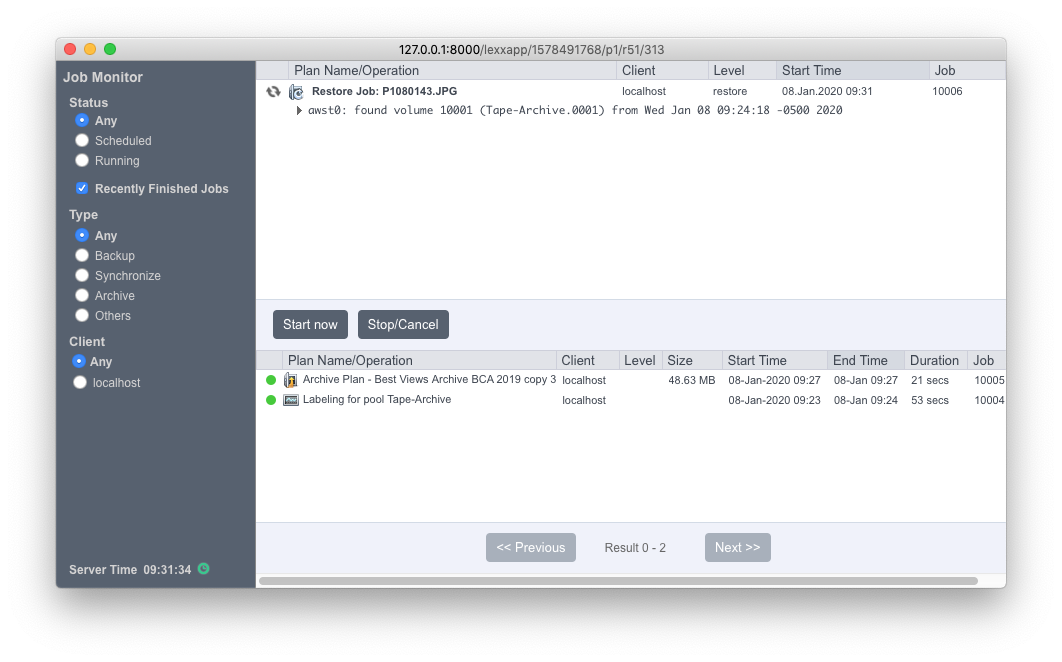Filter jobs by the localhost client
Viewport: 1062px width, 662px height.
[x=80, y=382]
